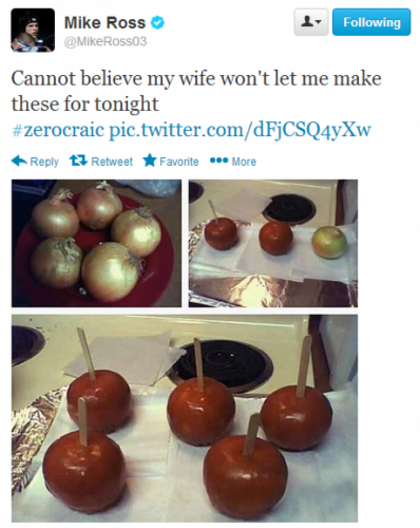
Task: Click Mike Ross profile avatar
Action: 33,30
